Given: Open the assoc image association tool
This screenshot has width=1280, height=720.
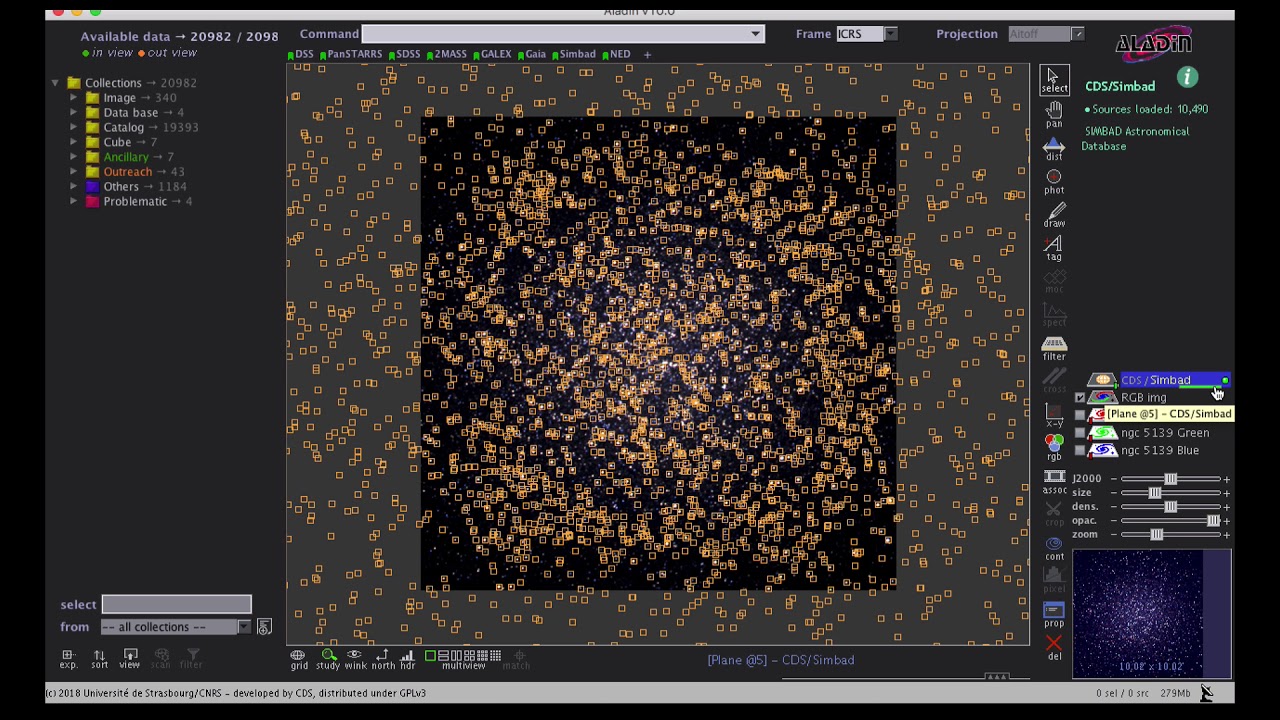Looking at the screenshot, I should tap(1054, 482).
